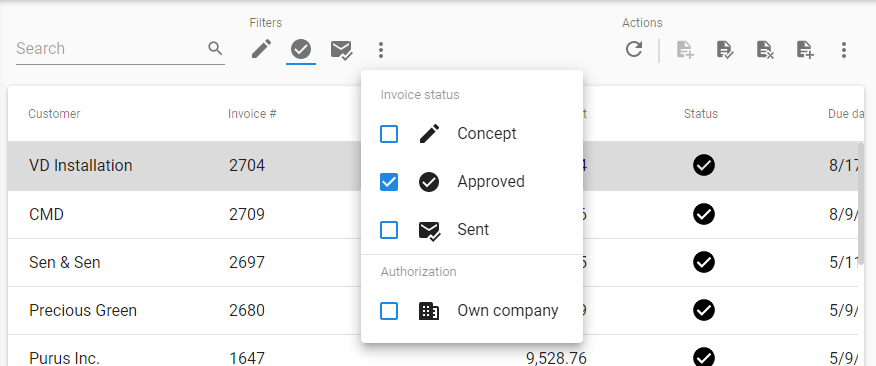Sort by the Invoice # column header

pos(252,114)
